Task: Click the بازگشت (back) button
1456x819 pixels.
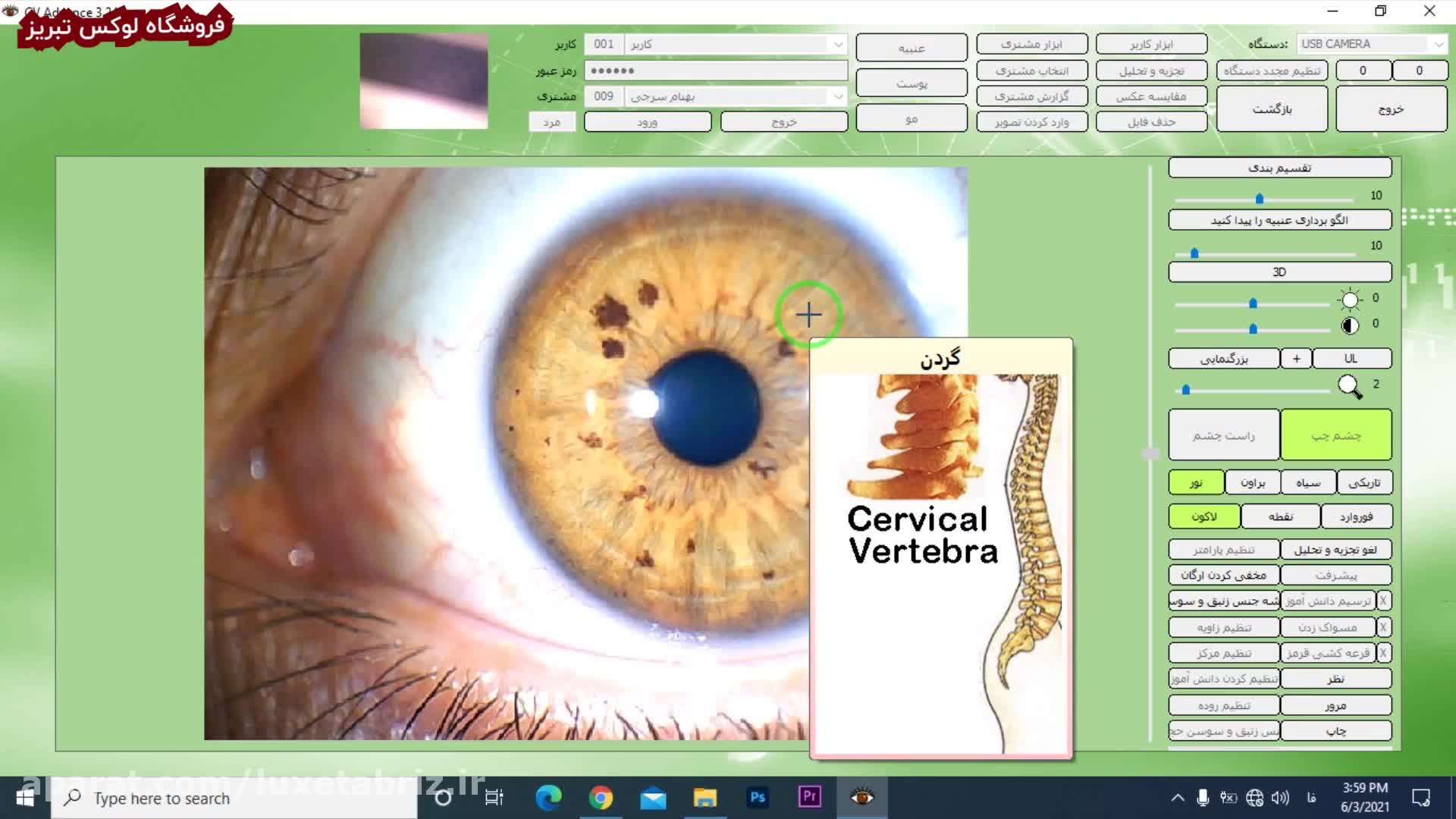Action: (x=1272, y=109)
